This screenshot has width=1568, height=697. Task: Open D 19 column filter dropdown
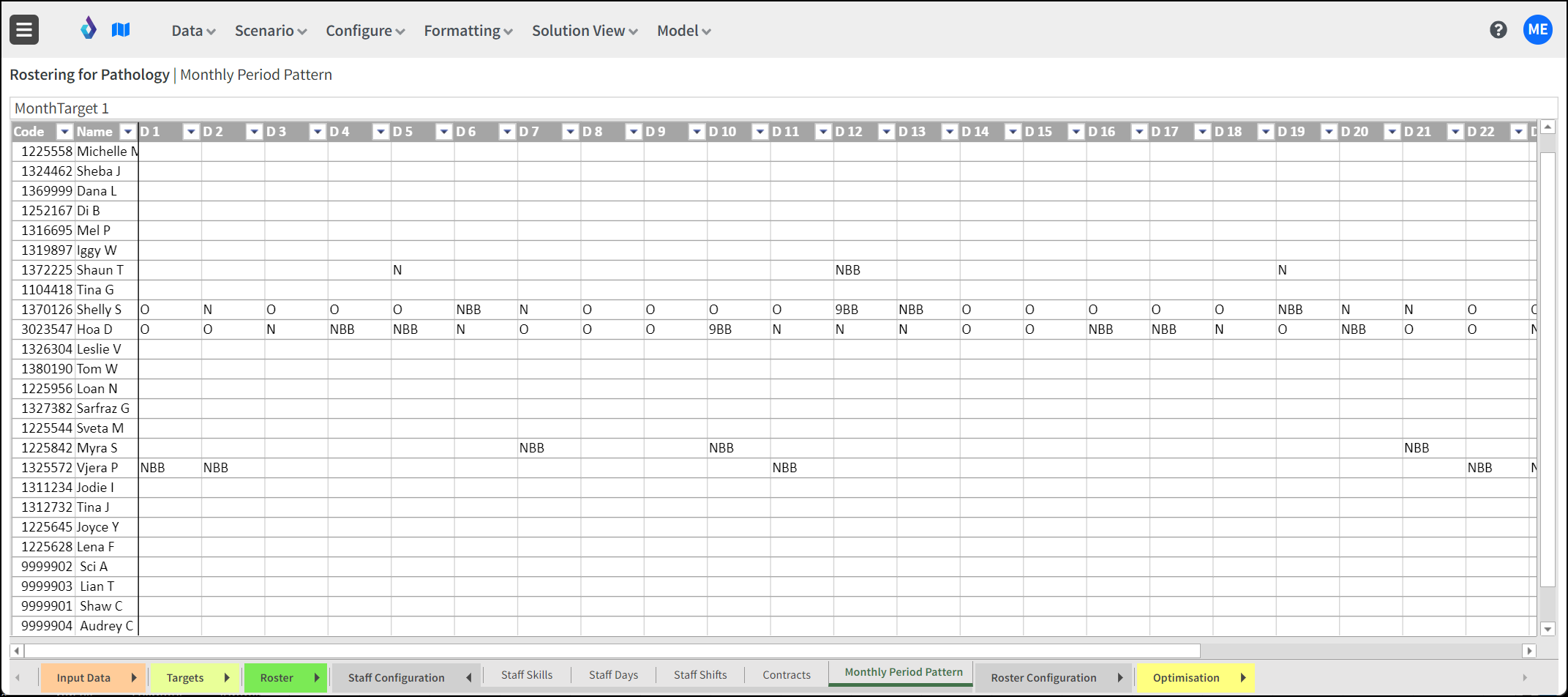[1329, 132]
